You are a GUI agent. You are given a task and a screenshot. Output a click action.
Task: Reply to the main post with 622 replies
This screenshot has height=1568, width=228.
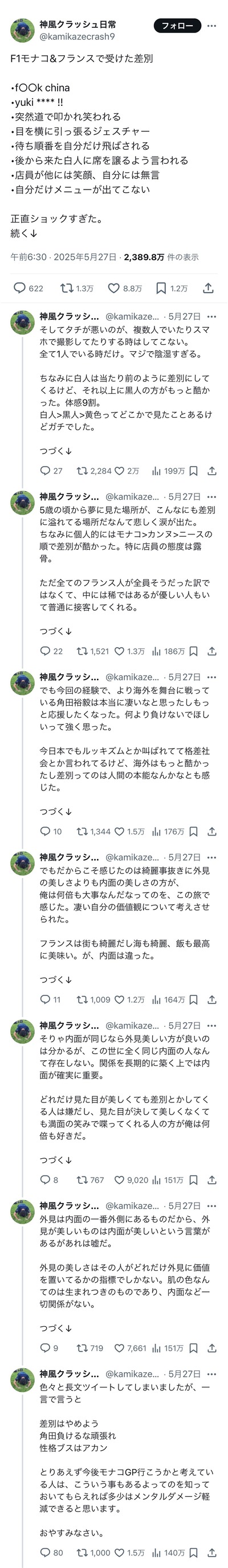click(x=28, y=288)
